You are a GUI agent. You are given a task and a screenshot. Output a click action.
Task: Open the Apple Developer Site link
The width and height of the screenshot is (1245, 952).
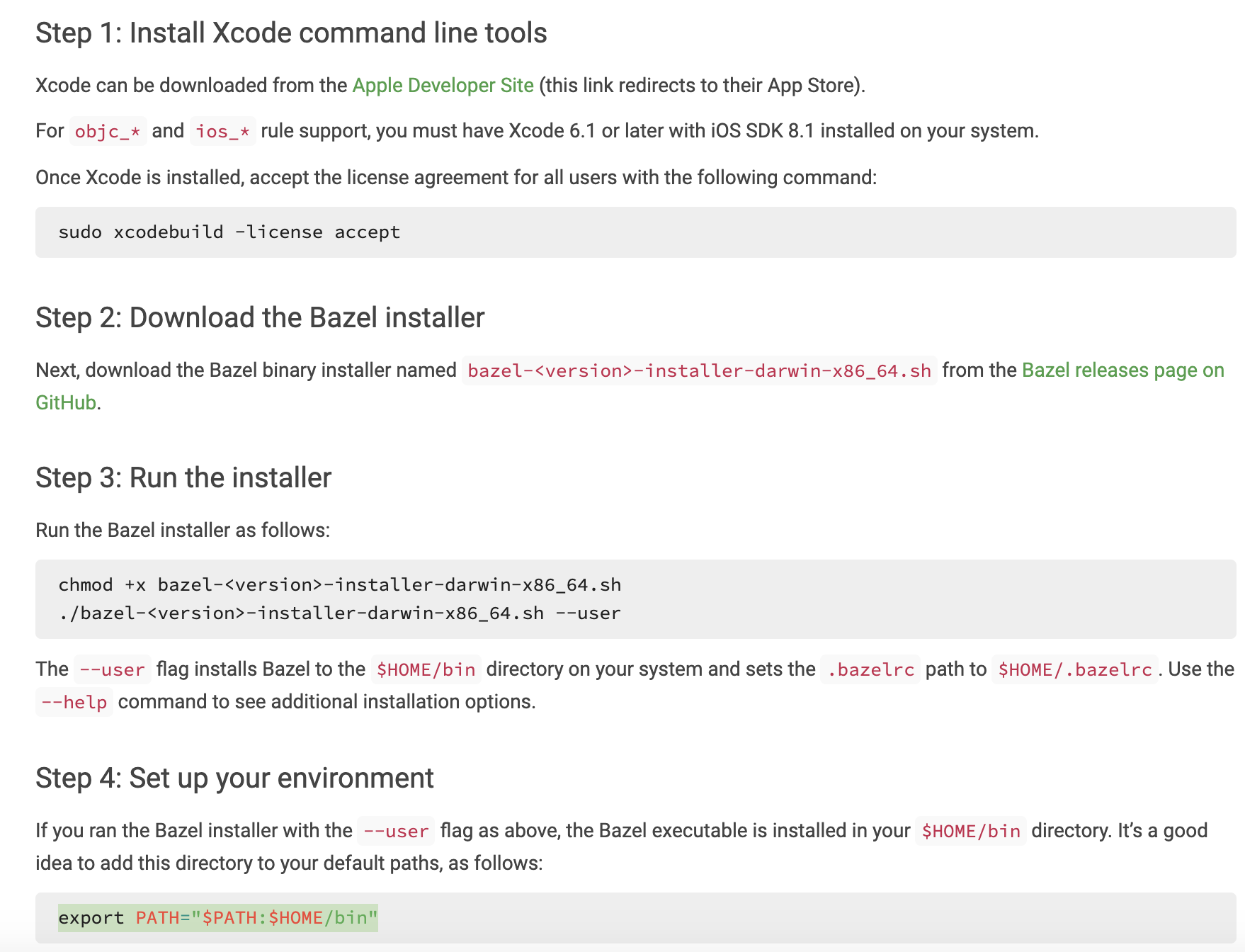point(443,85)
